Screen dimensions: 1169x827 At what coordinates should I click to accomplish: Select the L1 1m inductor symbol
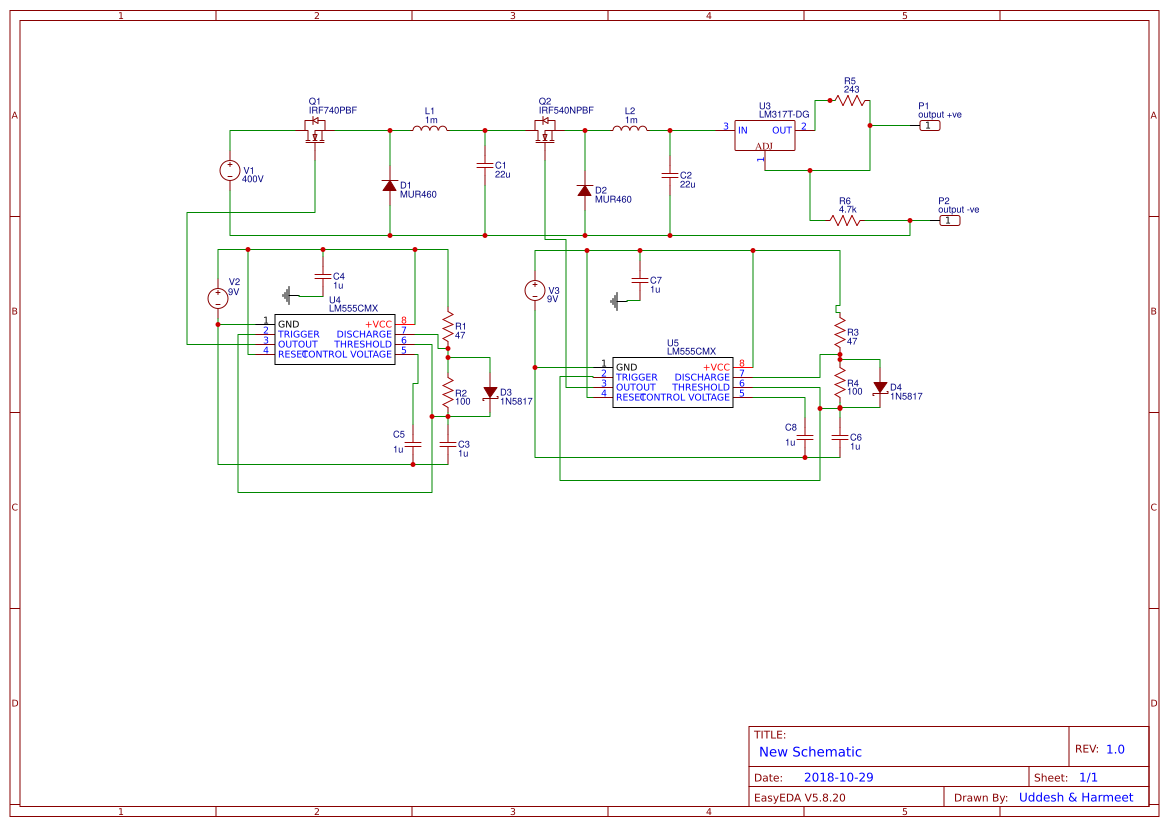coord(430,129)
